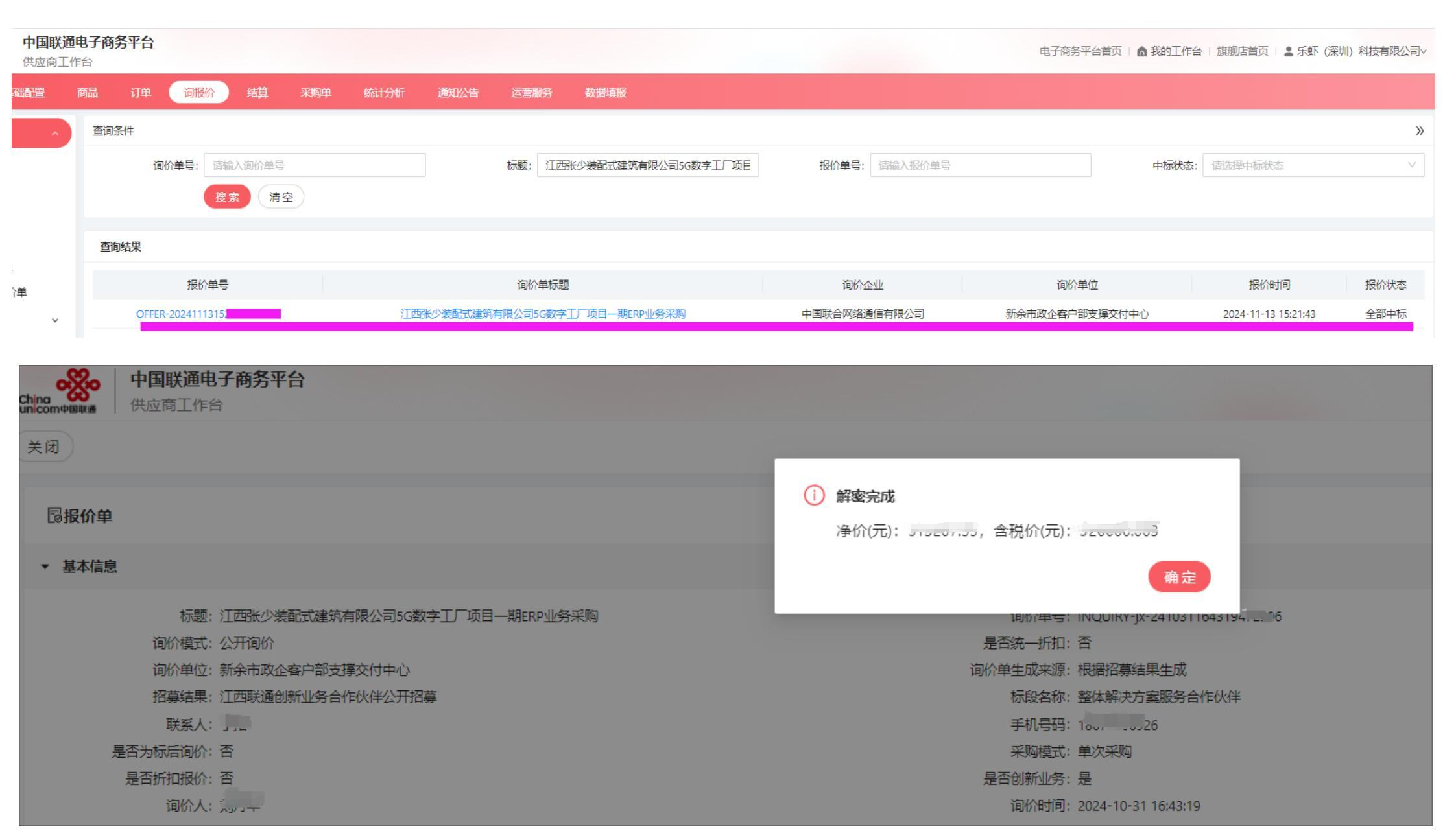The width and height of the screenshot is (1456, 831).
Task: Switch to the 订单 tab
Action: point(141,93)
